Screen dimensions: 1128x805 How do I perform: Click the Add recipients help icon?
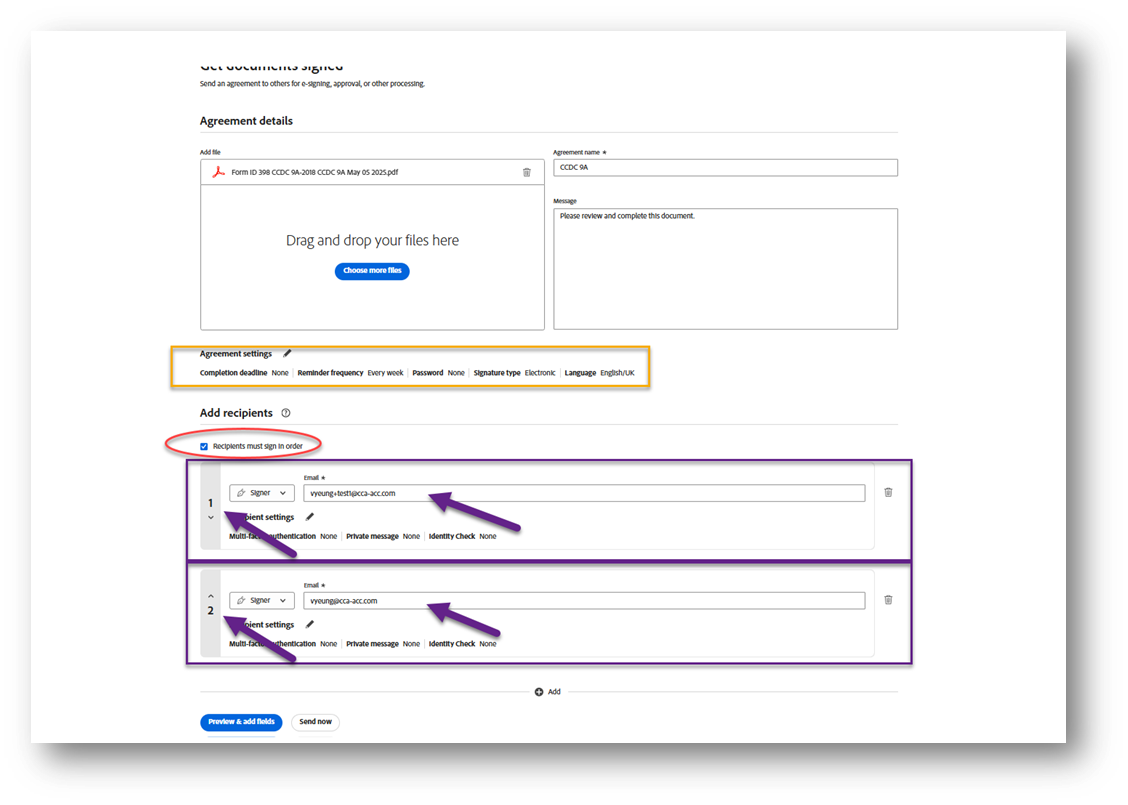286,412
